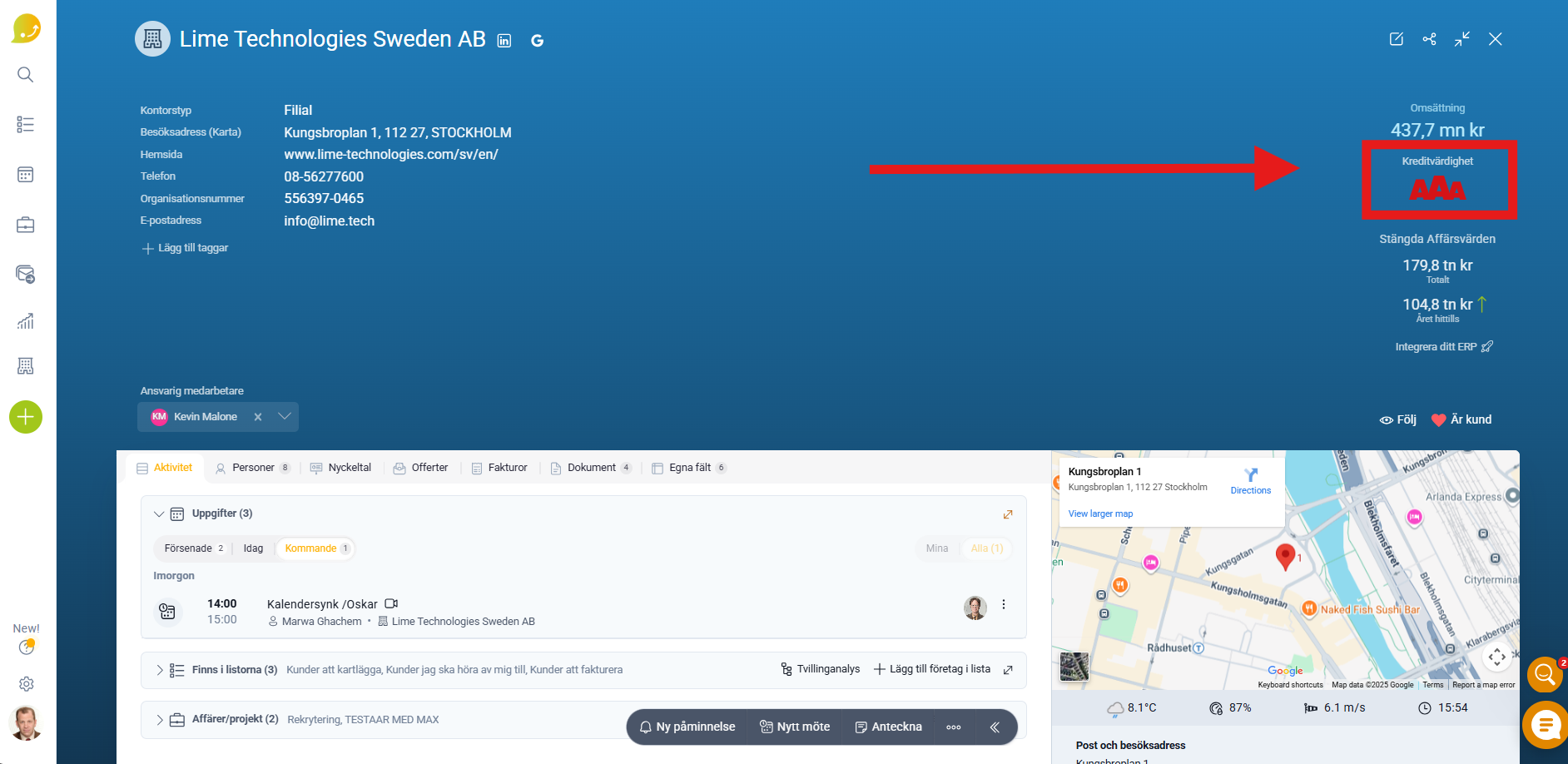Open the settings gear in sidebar
The width and height of the screenshot is (1568, 764).
click(x=27, y=684)
